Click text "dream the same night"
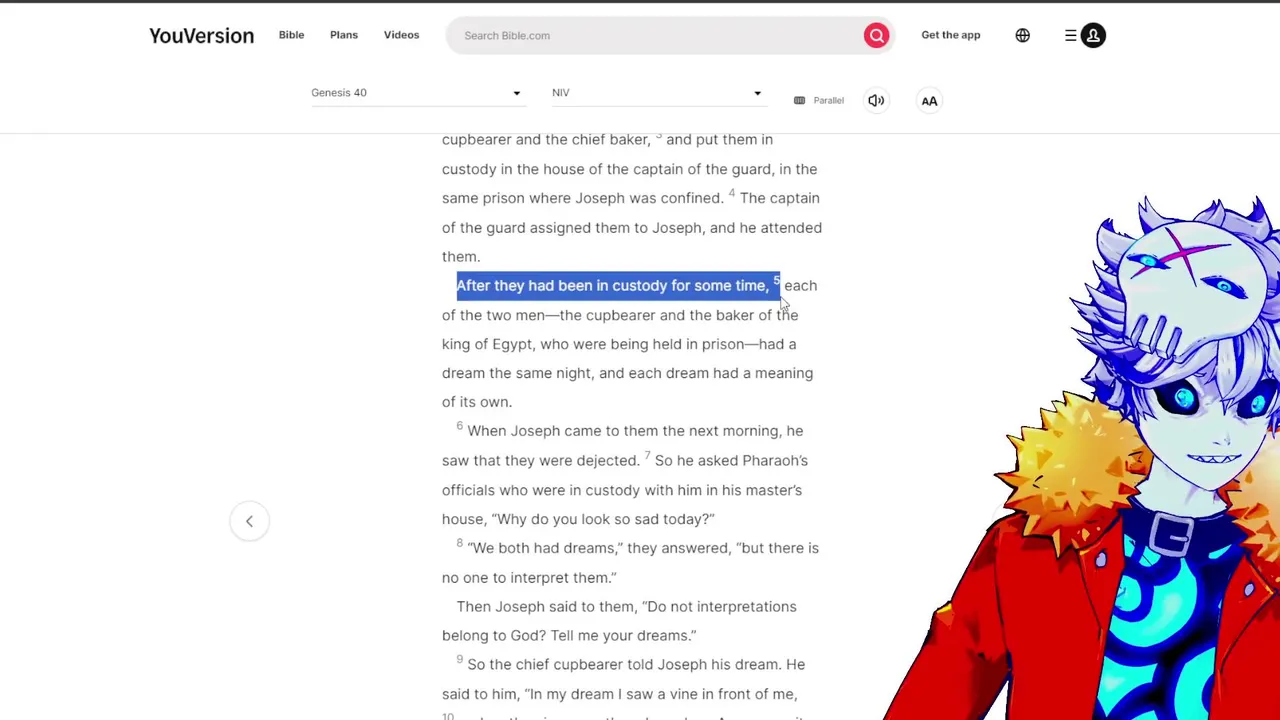The width and height of the screenshot is (1280, 720). [517, 373]
